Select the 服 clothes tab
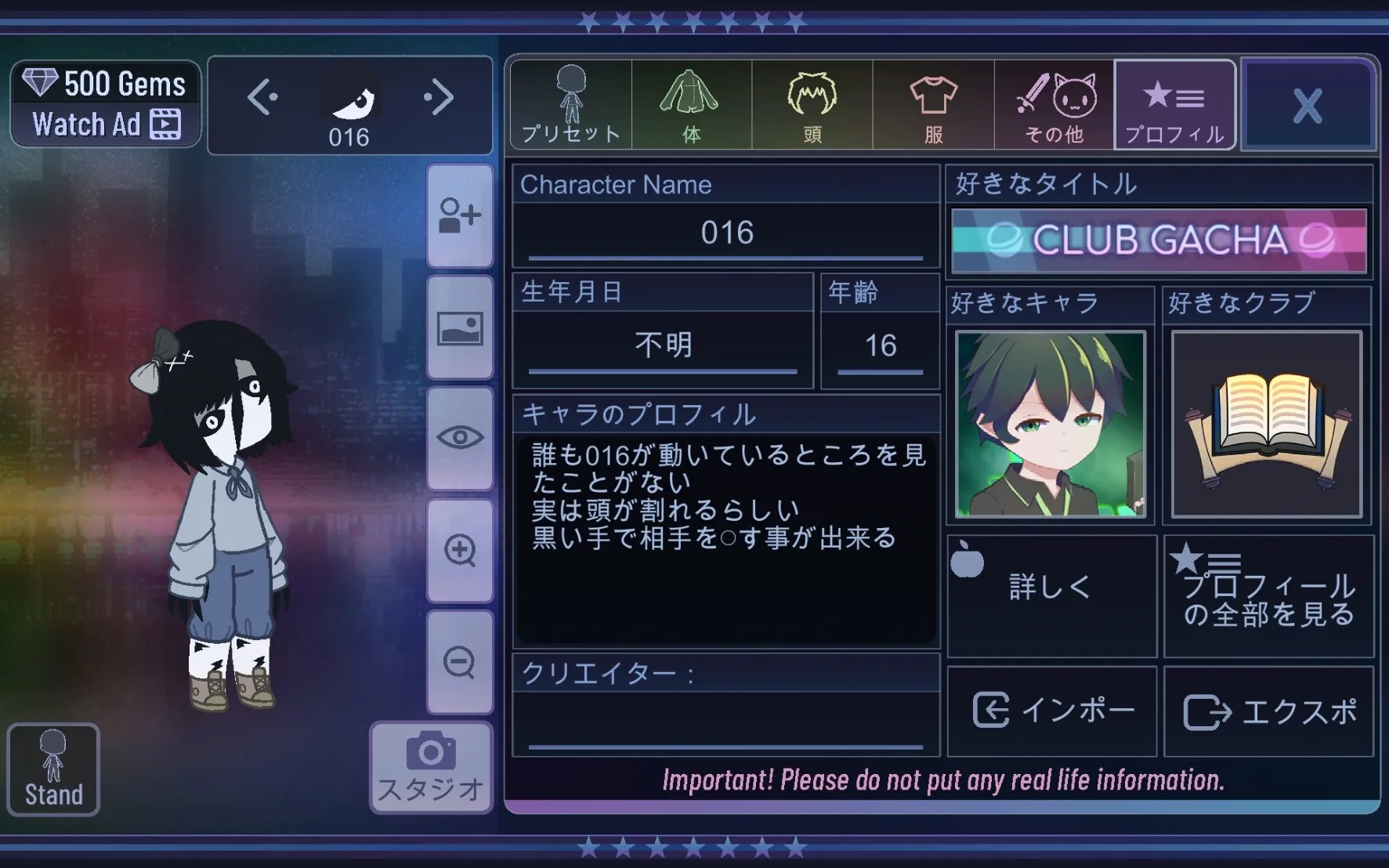Viewport: 1389px width, 868px height. [933, 105]
